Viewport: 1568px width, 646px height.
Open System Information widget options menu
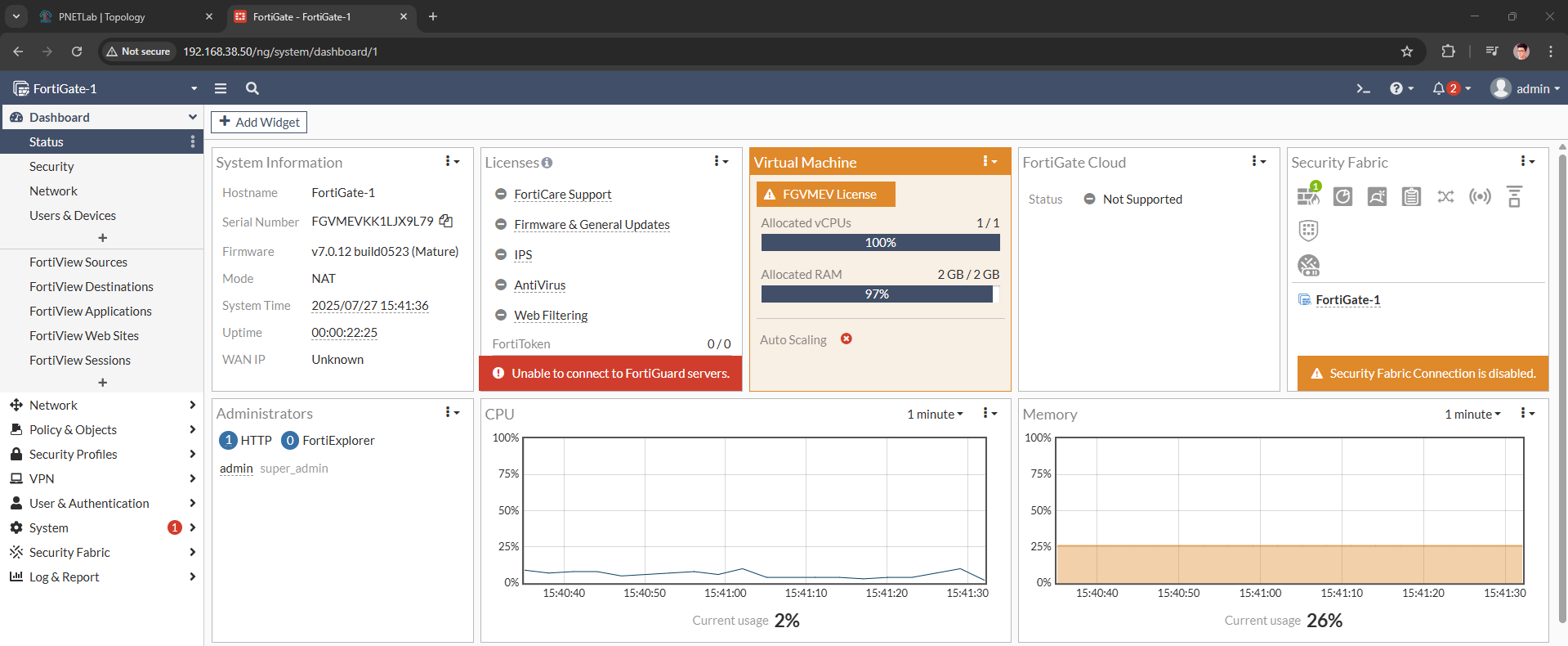coord(452,161)
